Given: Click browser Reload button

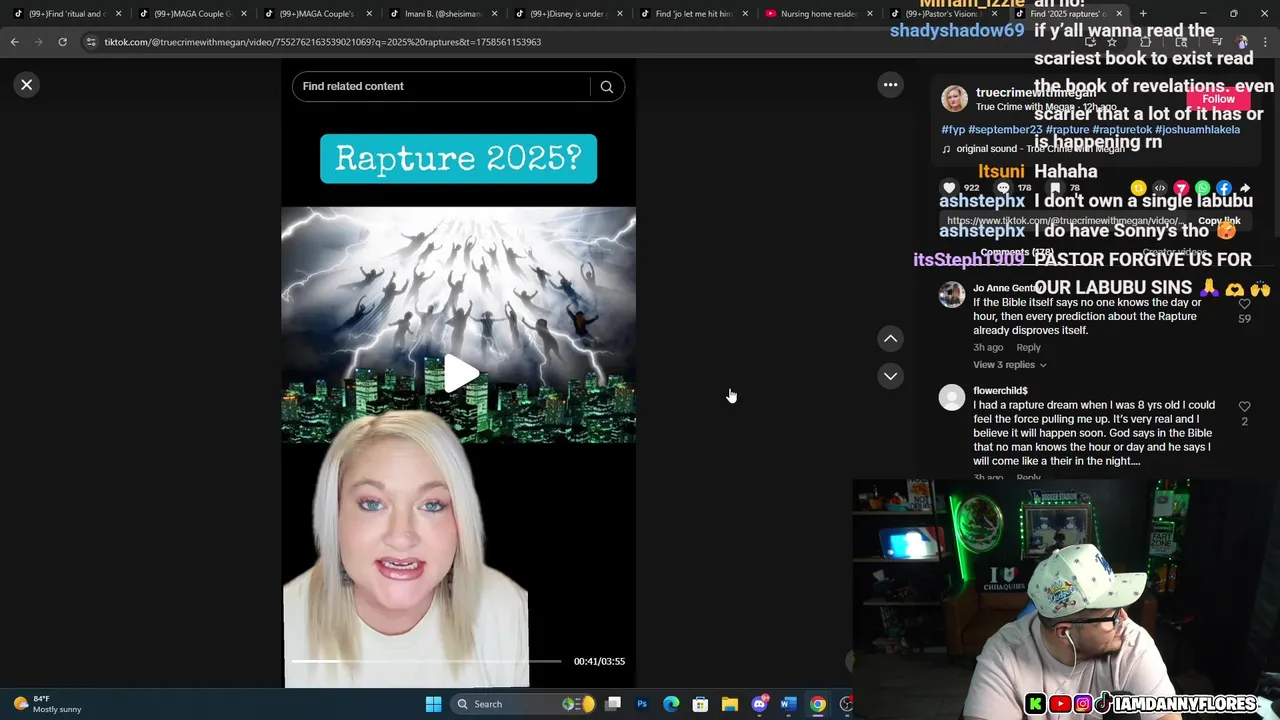Looking at the screenshot, I should click(x=62, y=42).
